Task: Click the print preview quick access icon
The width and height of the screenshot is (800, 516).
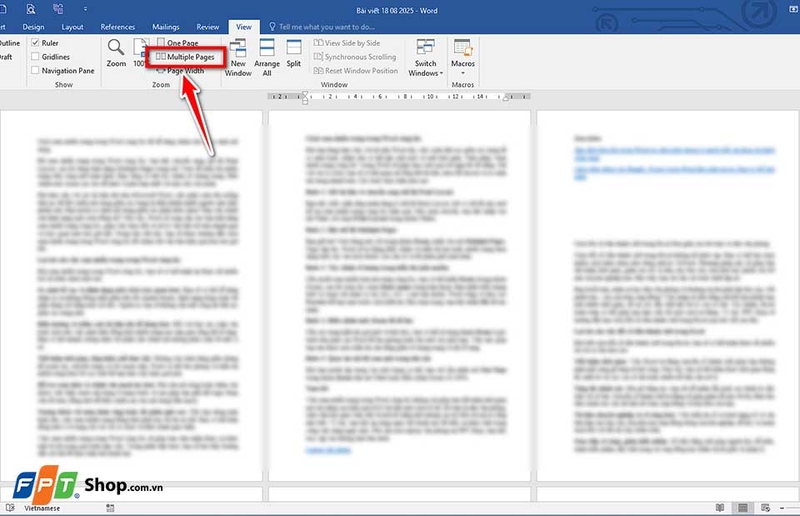Action: coord(31,9)
